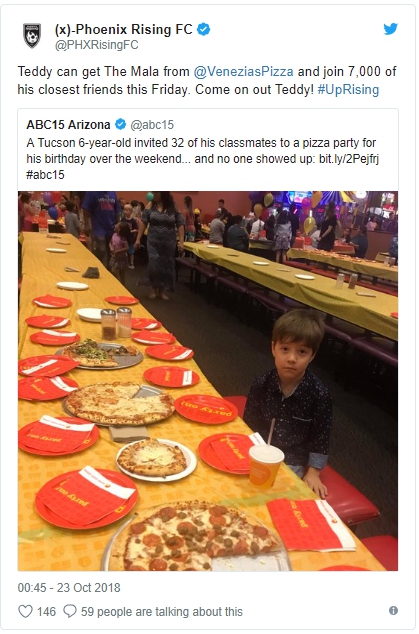The width and height of the screenshot is (419, 634).
Task: Open the @VeneziasPizza mention
Action: click(x=243, y=72)
